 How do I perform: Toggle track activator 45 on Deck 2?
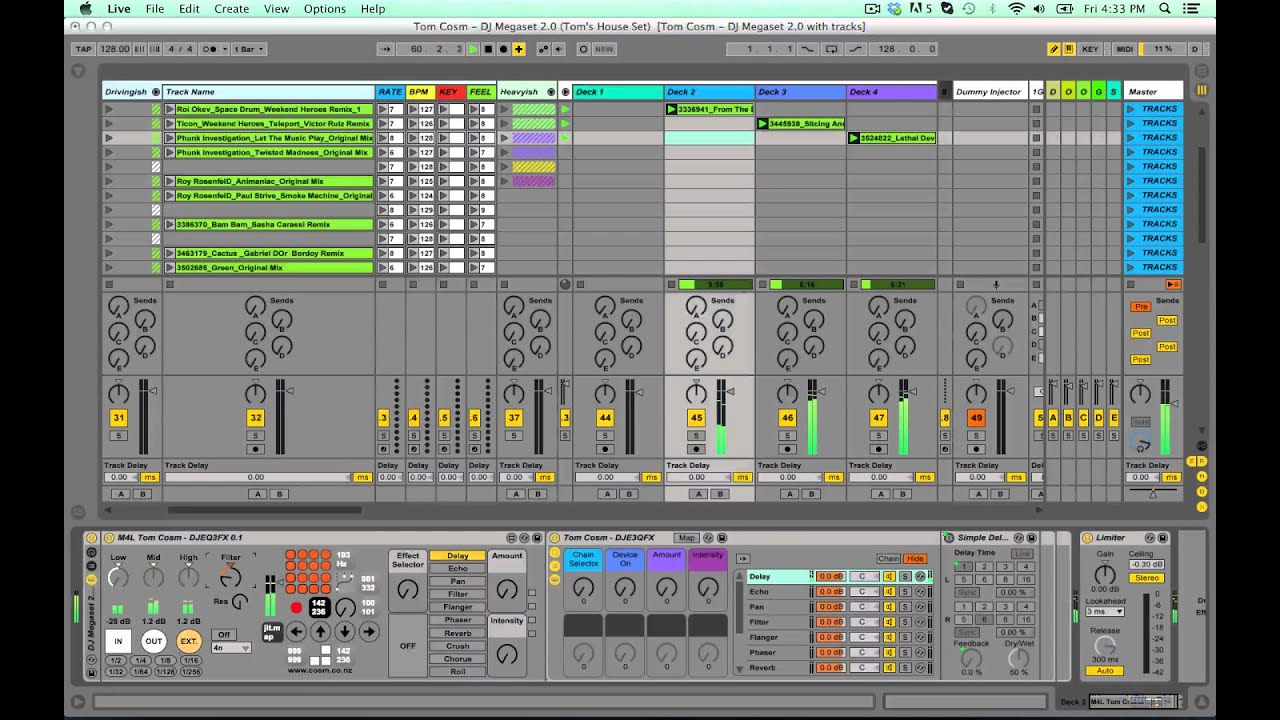tap(696, 418)
